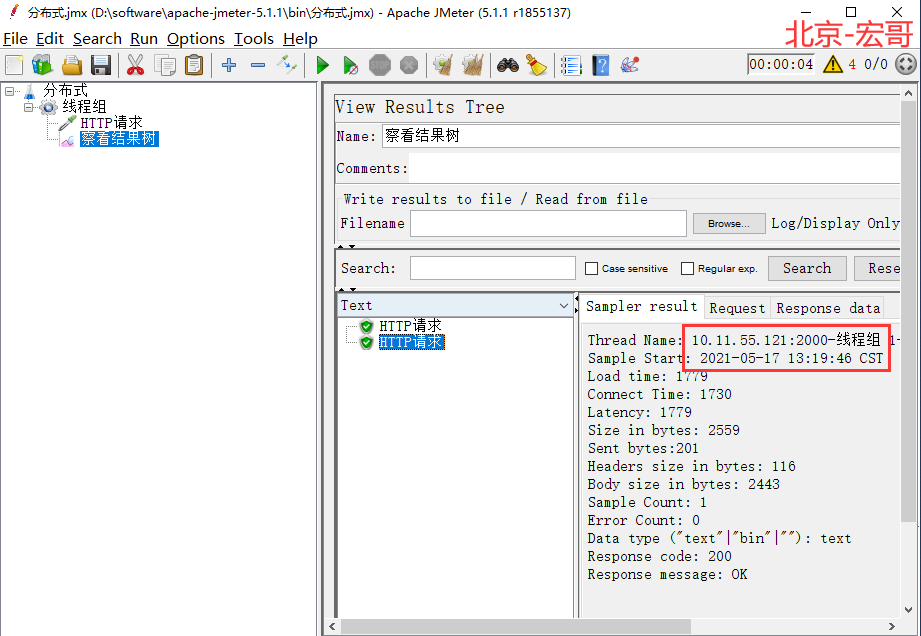
Task: Click the horizontal scrollbar at bottom
Action: [515, 627]
